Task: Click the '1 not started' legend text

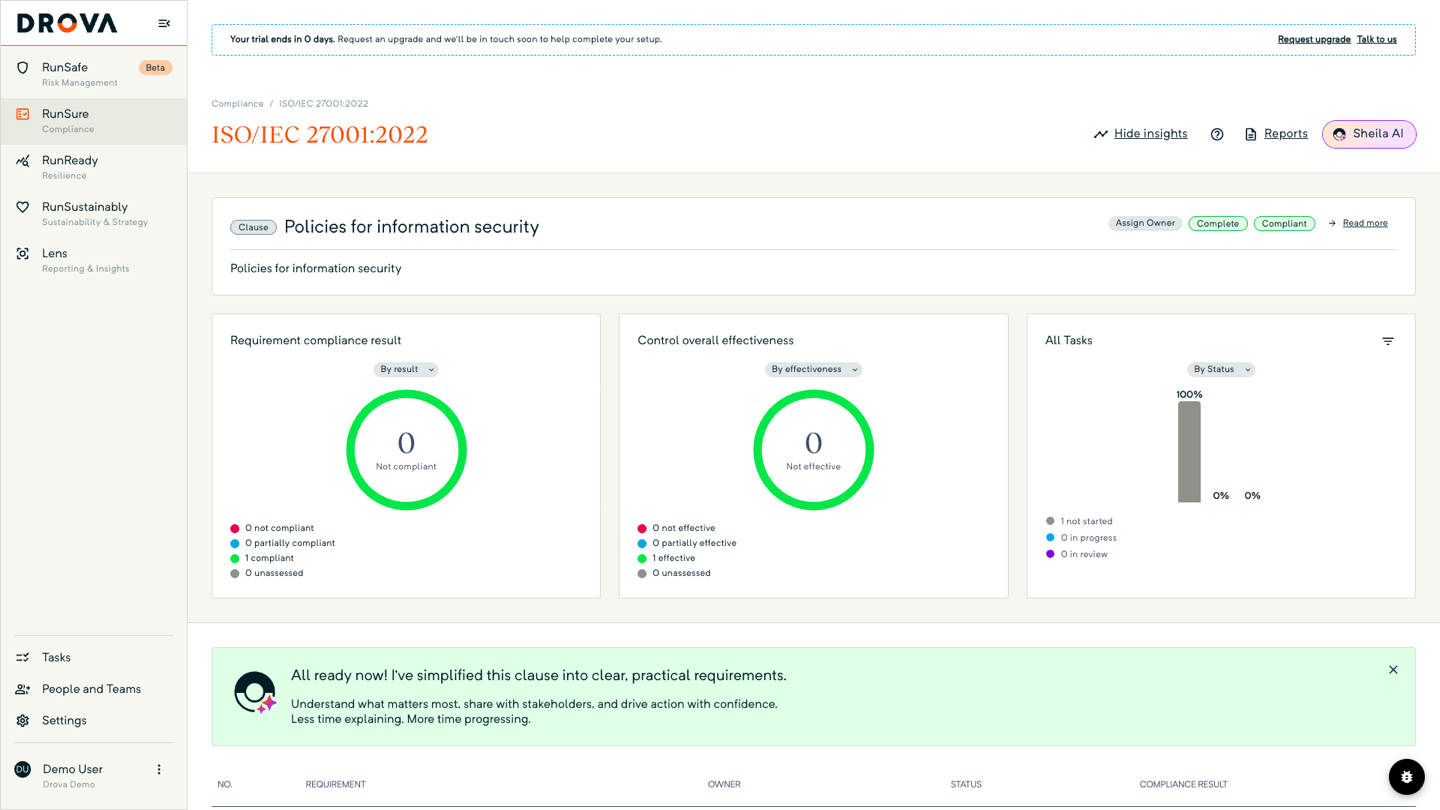Action: point(1087,521)
